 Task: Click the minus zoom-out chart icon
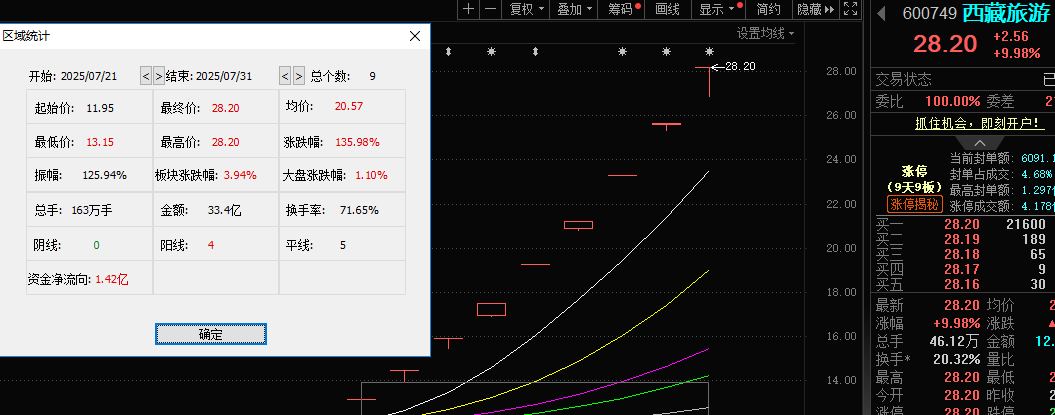coord(490,9)
